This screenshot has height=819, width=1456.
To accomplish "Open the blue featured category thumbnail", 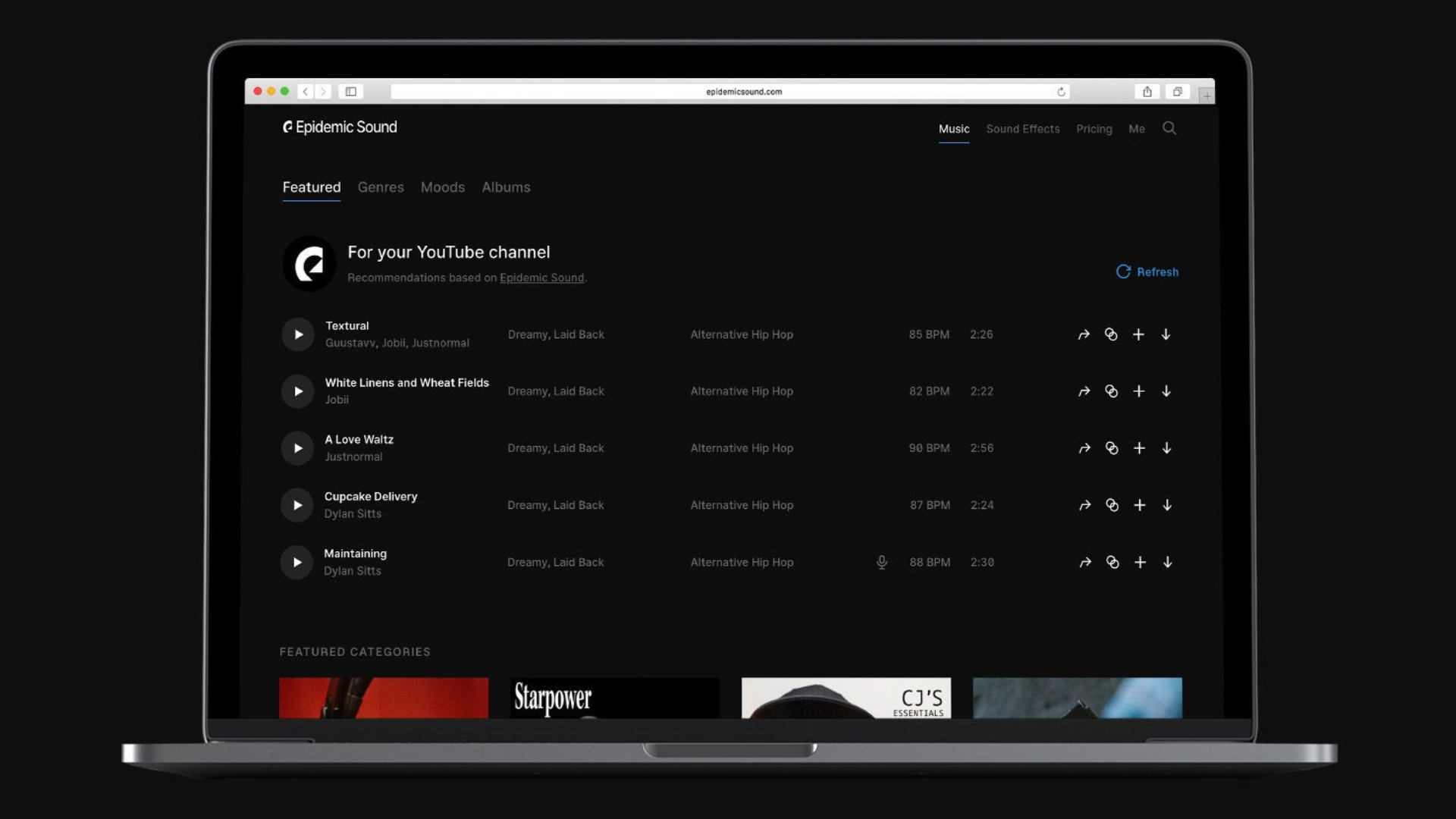I will 1078,698.
